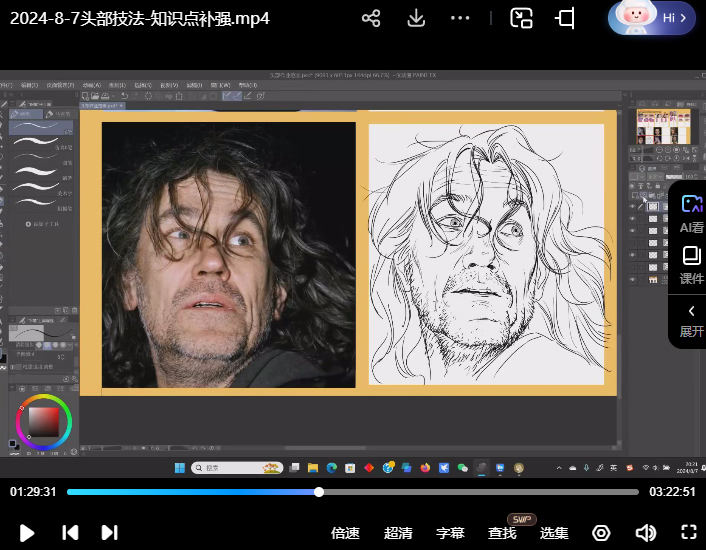Viewport: 706px width, 550px height.
Task: Click the share icon in top bar
Action: point(371,18)
